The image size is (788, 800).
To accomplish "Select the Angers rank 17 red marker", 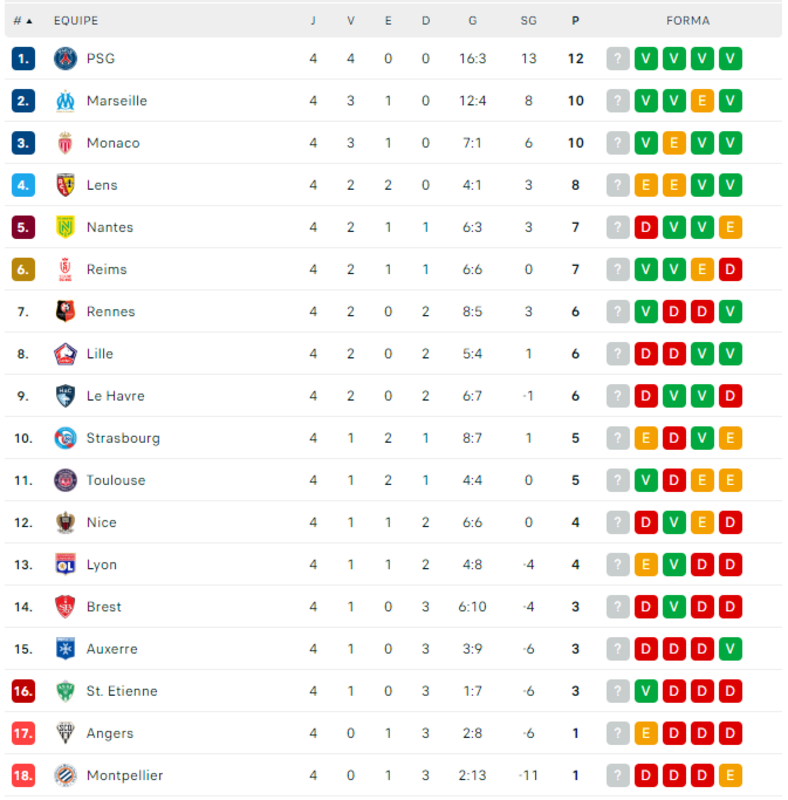I will pos(23,734).
